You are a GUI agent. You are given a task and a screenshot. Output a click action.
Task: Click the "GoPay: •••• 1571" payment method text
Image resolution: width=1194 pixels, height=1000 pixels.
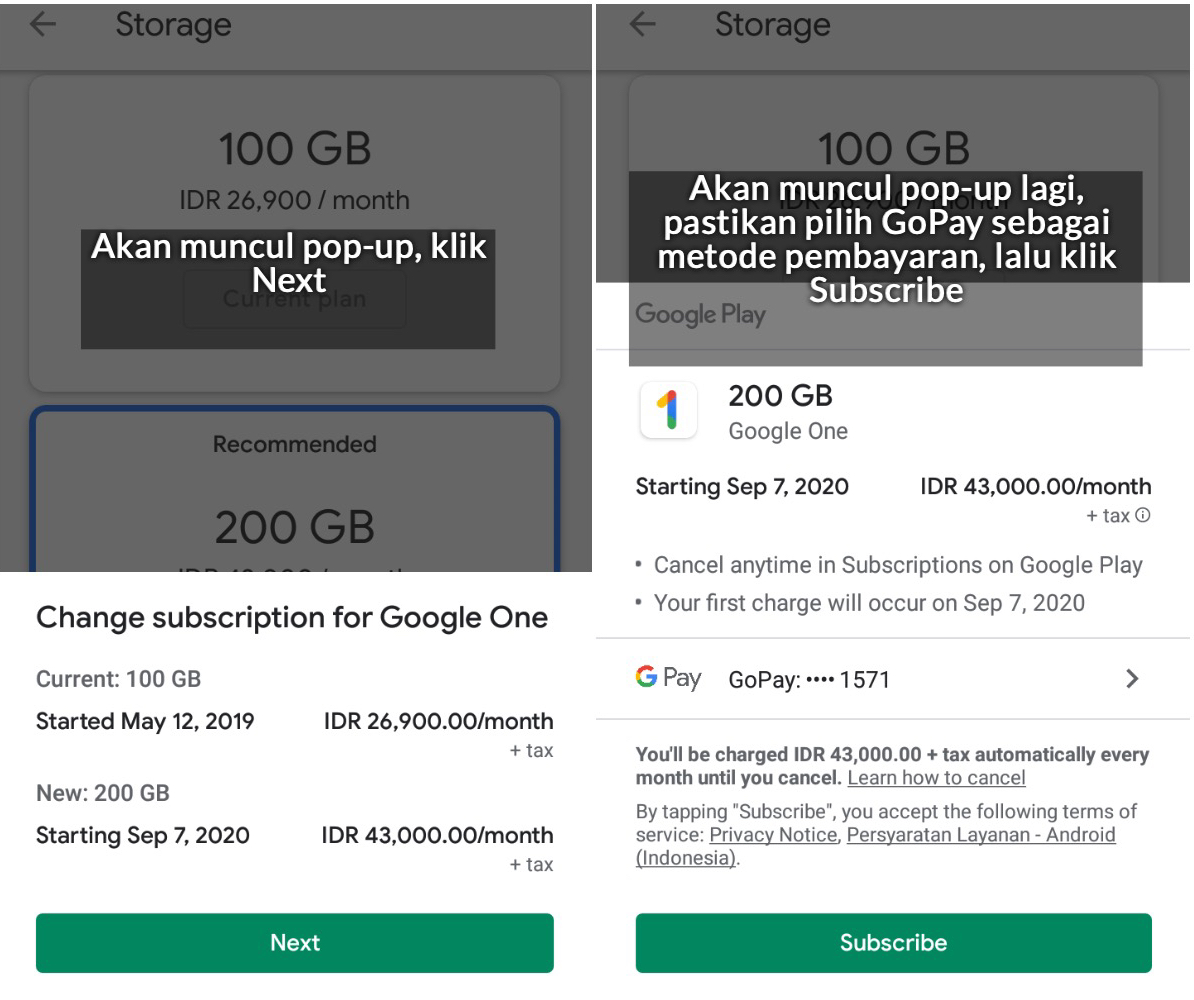[x=809, y=680]
